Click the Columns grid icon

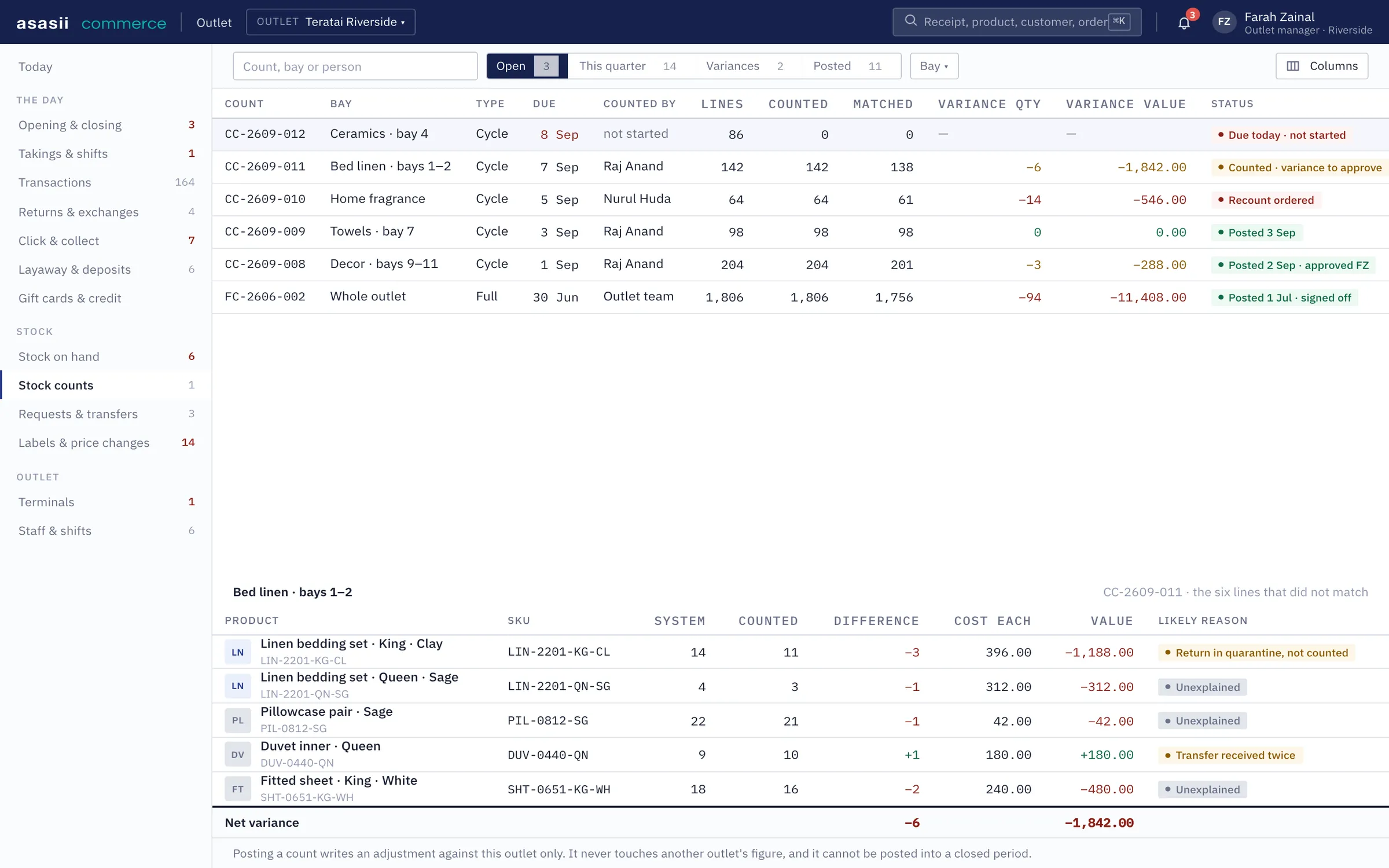(1292, 66)
